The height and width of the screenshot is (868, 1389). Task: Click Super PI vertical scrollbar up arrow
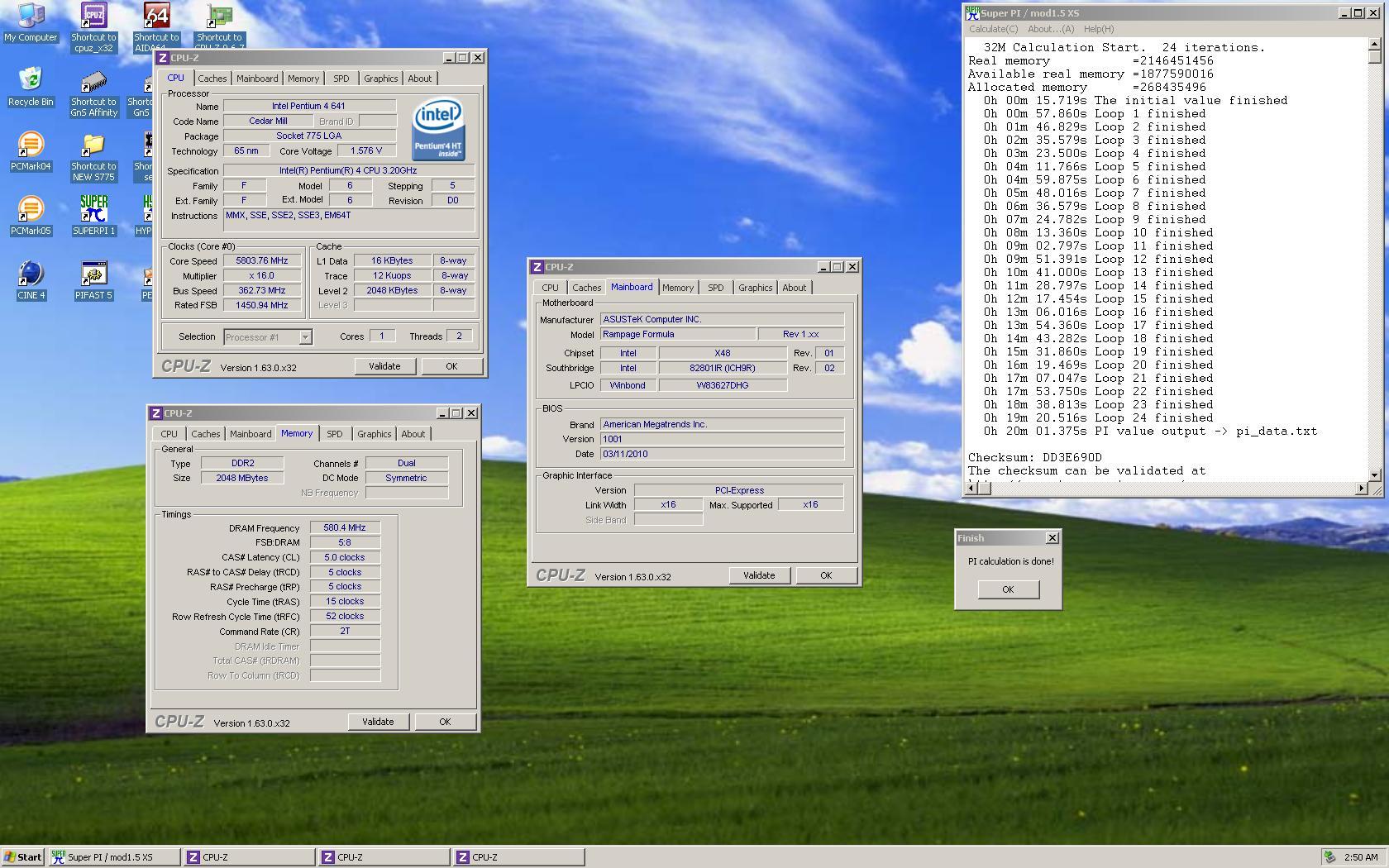1375,45
